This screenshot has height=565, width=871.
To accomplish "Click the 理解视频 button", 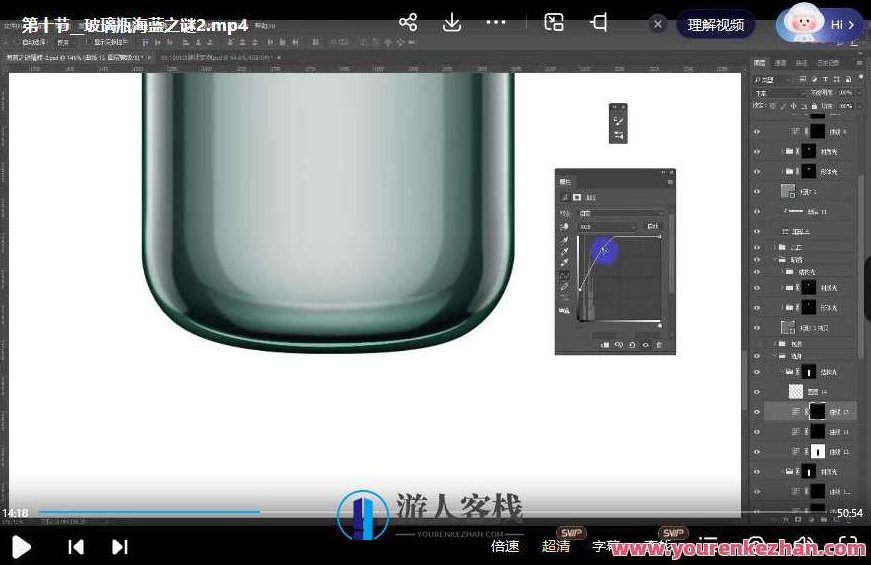I will 716,25.
